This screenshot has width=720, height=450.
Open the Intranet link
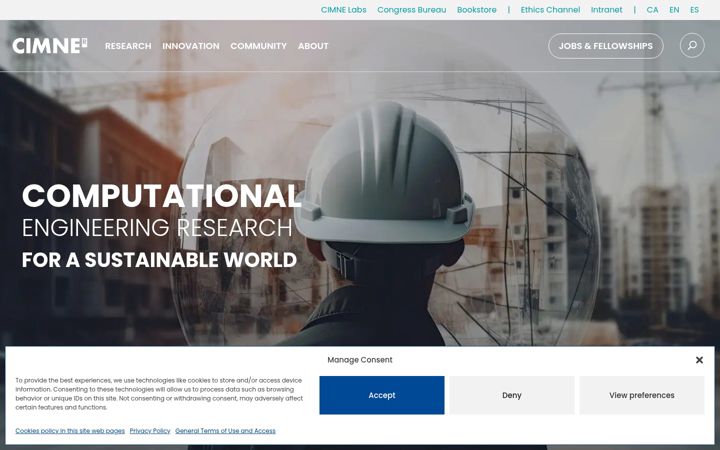(x=607, y=10)
